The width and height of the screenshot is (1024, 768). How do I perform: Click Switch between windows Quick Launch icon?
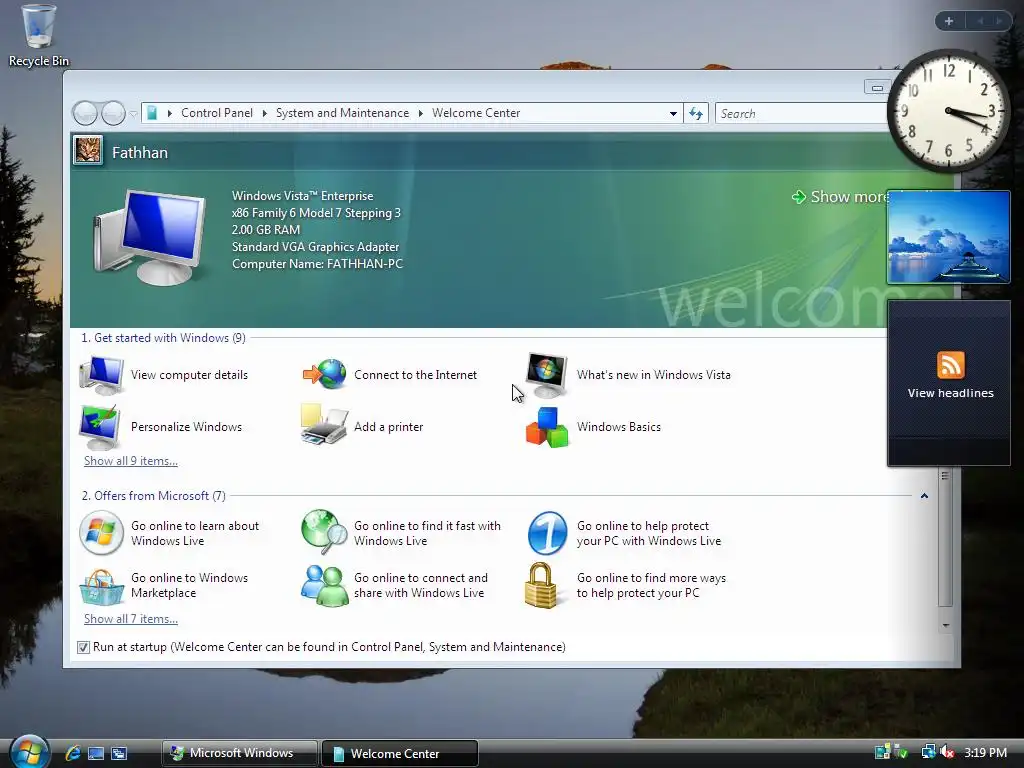(x=119, y=754)
